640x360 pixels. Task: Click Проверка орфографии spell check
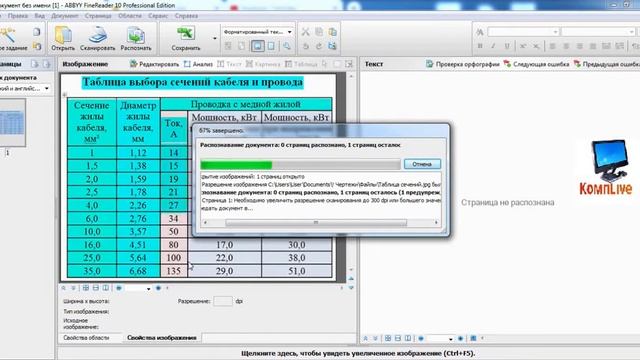pyautogui.click(x=462, y=64)
